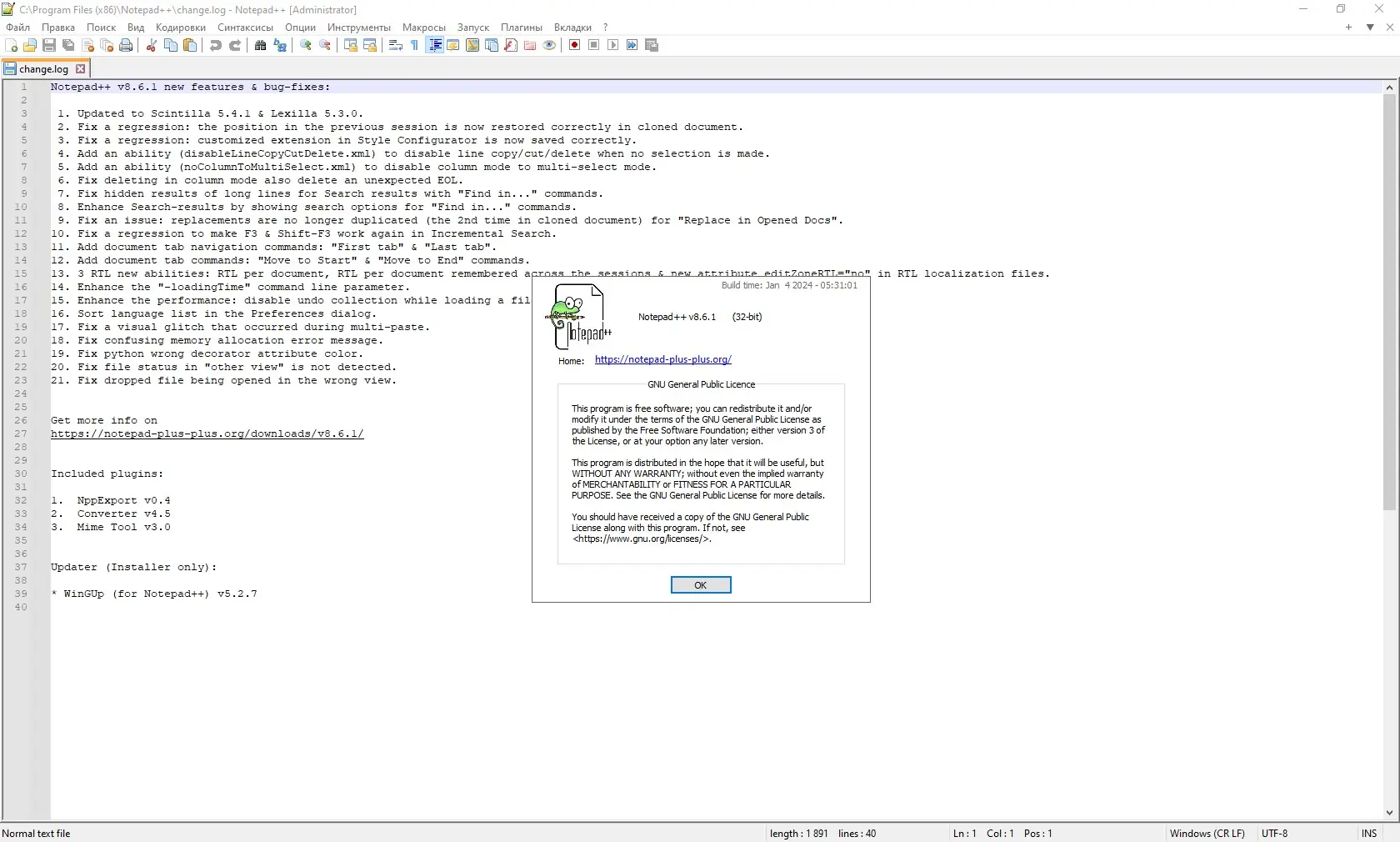Screen dimensions: 1400x842
Task: Redo the action via toolbar
Action: [235, 46]
